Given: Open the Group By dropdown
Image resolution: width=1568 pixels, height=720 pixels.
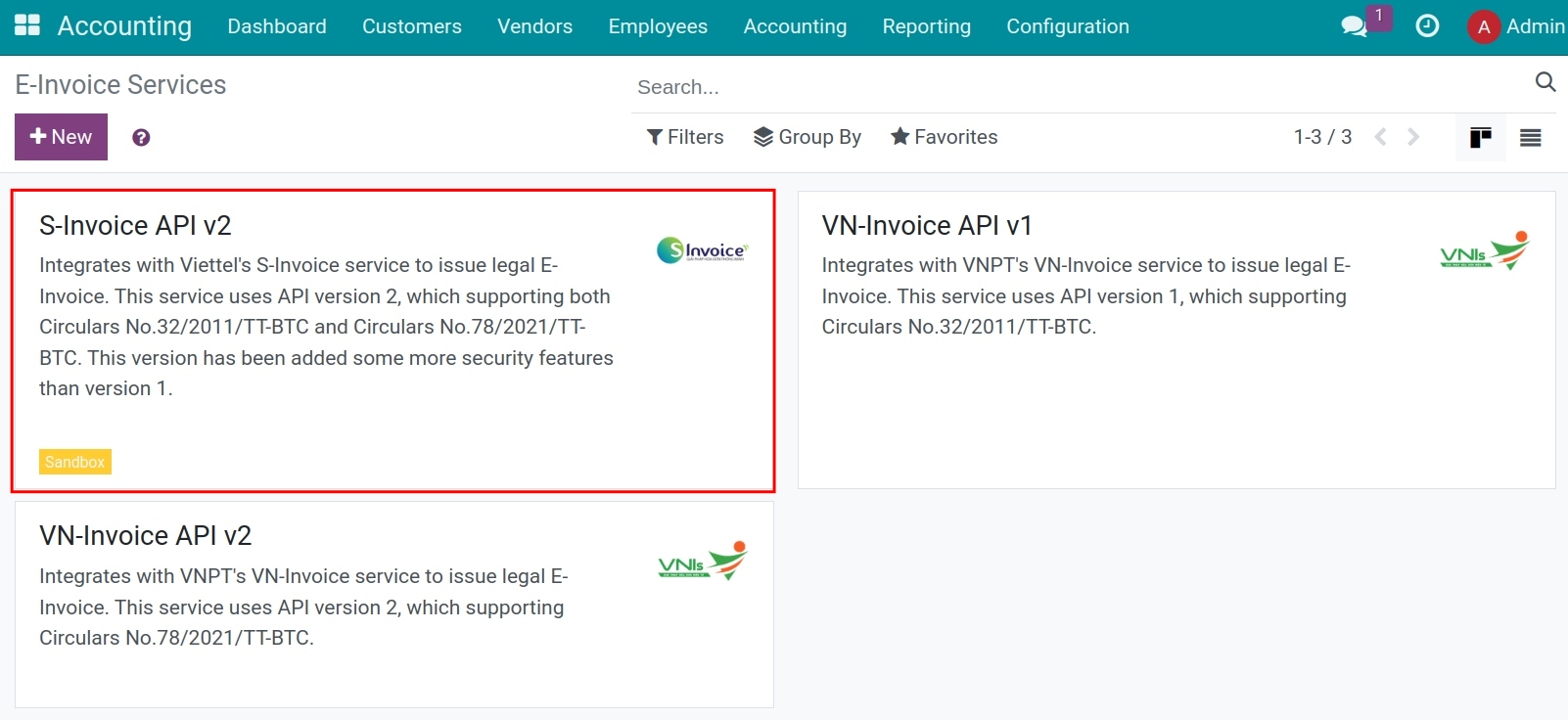Looking at the screenshot, I should [x=807, y=137].
